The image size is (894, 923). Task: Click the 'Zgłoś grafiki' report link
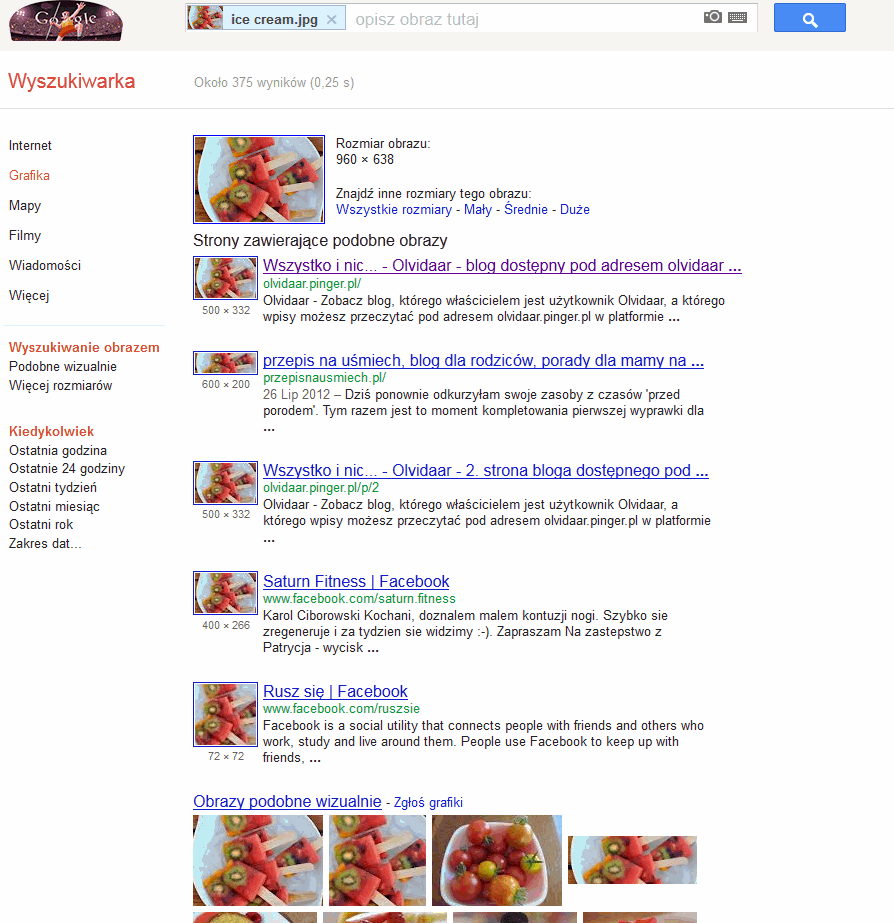tap(428, 803)
